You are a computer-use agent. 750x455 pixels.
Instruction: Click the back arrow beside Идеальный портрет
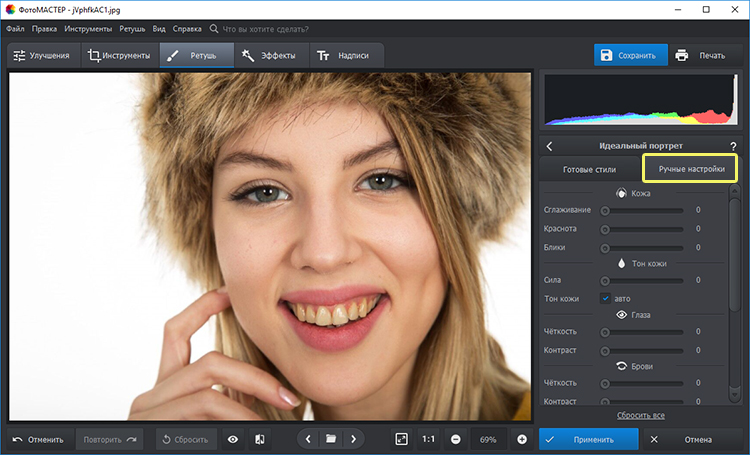coord(549,146)
